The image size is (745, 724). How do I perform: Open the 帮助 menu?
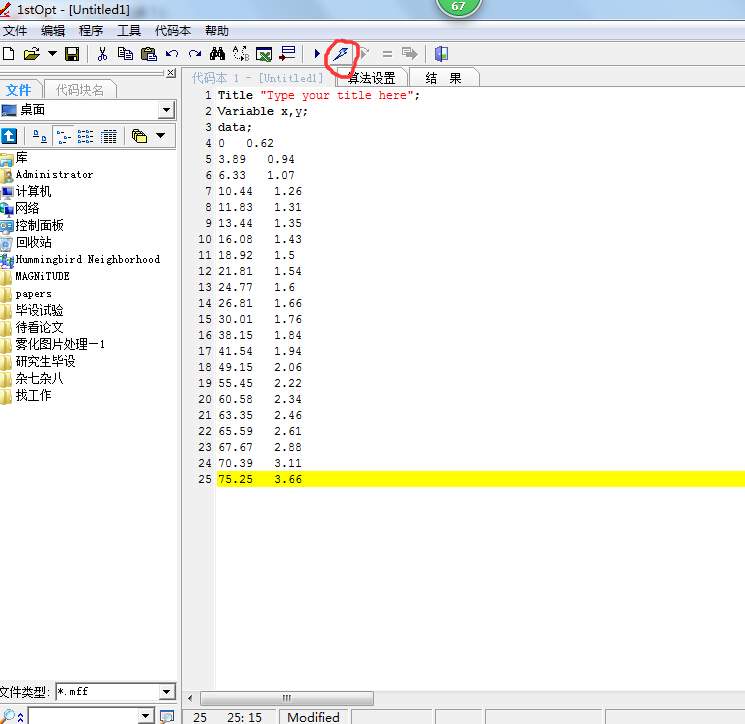click(217, 31)
